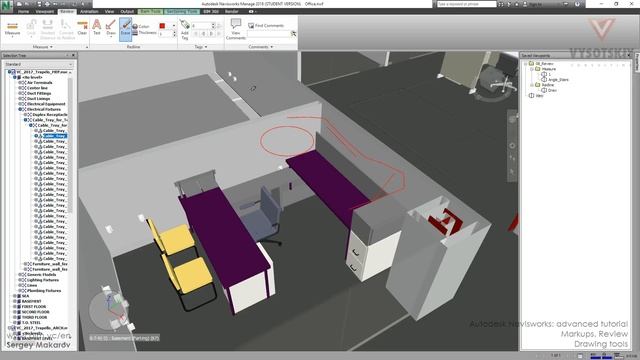This screenshot has height=360, width=640.
Task: Expand the FIRST FLOOR level node
Action: click(15, 307)
